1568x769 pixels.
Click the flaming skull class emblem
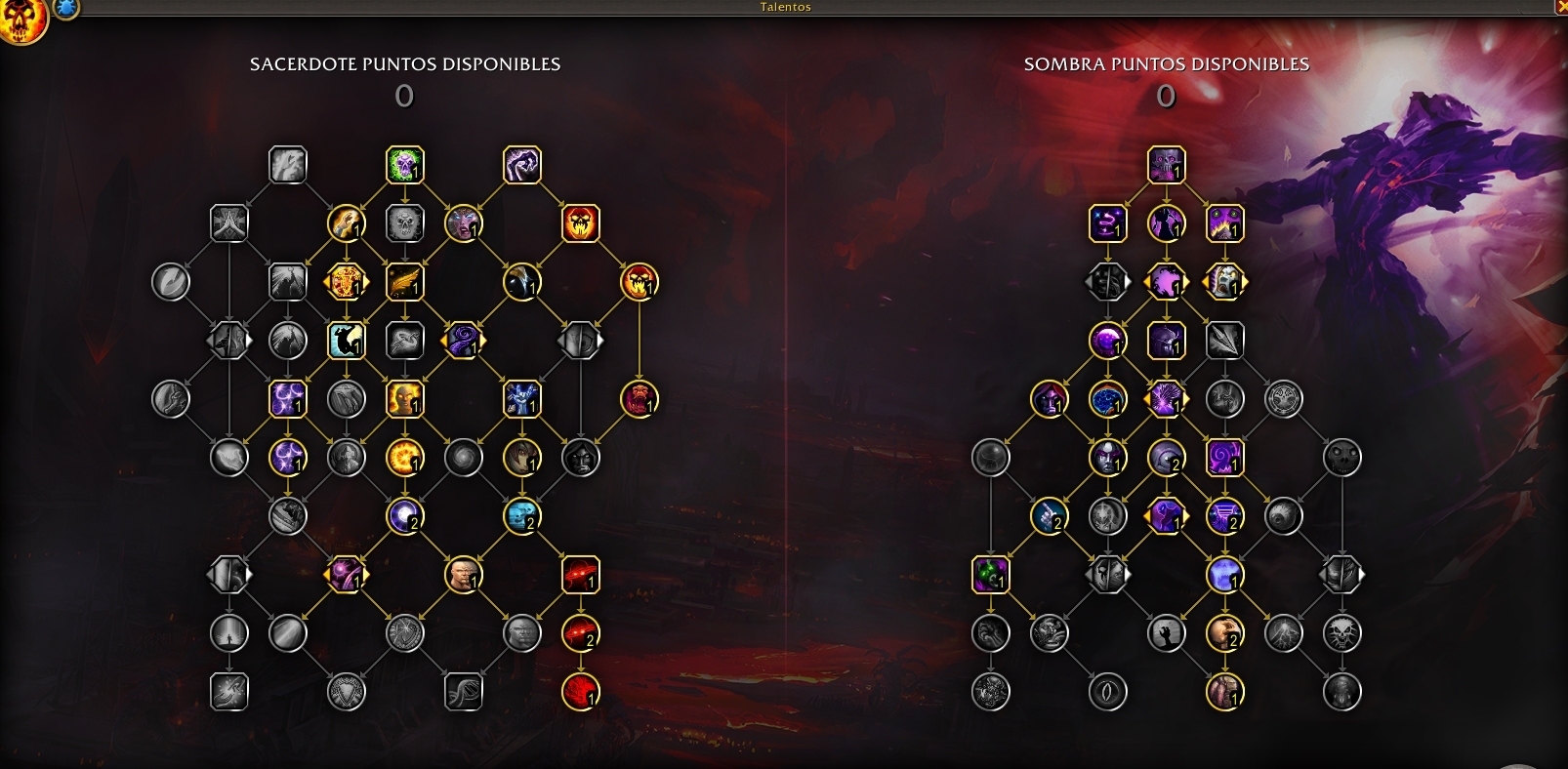coord(21,20)
